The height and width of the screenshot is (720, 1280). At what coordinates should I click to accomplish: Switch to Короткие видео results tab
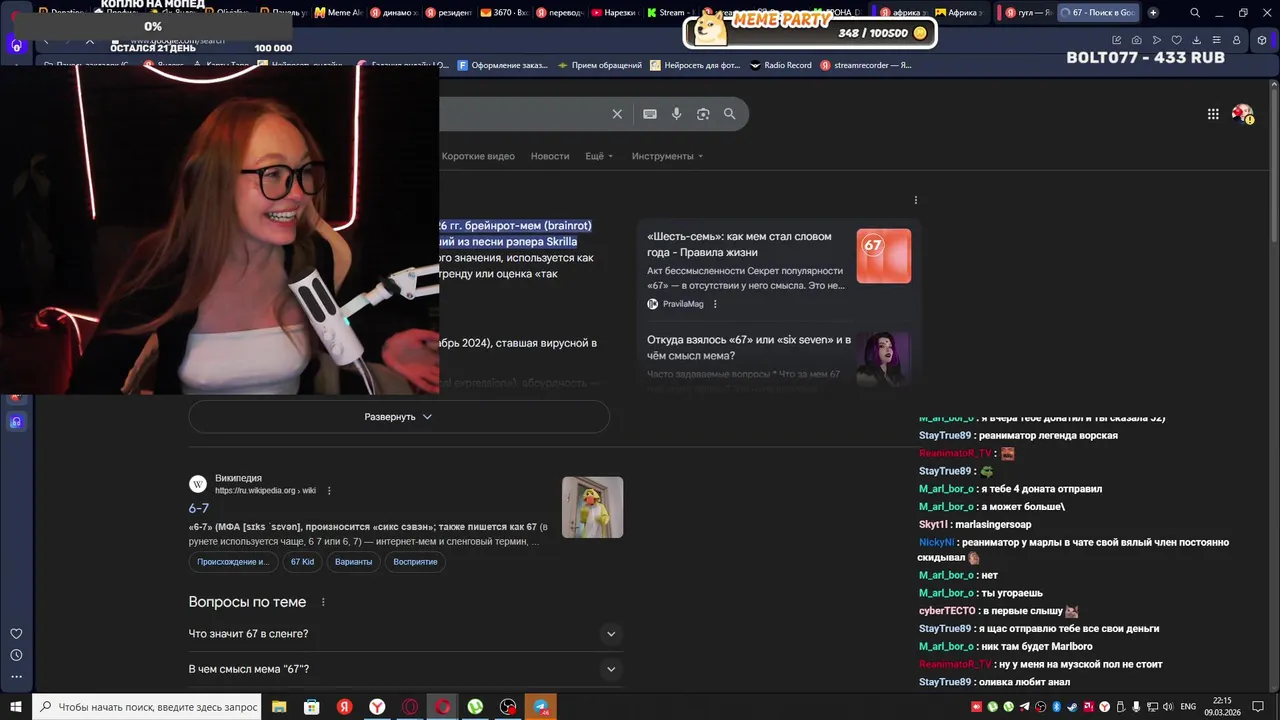tap(478, 156)
